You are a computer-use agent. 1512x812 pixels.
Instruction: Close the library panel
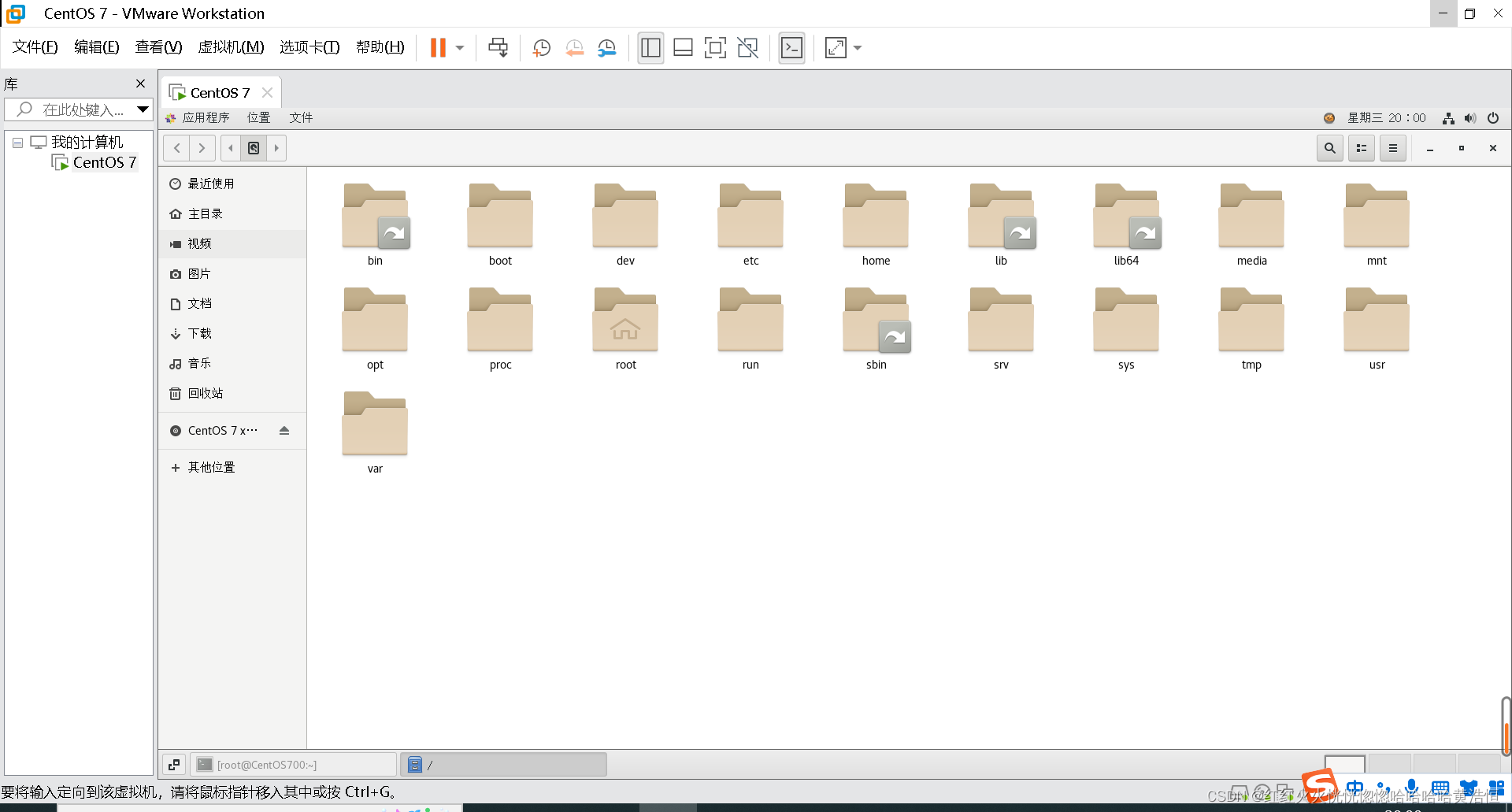[x=140, y=83]
